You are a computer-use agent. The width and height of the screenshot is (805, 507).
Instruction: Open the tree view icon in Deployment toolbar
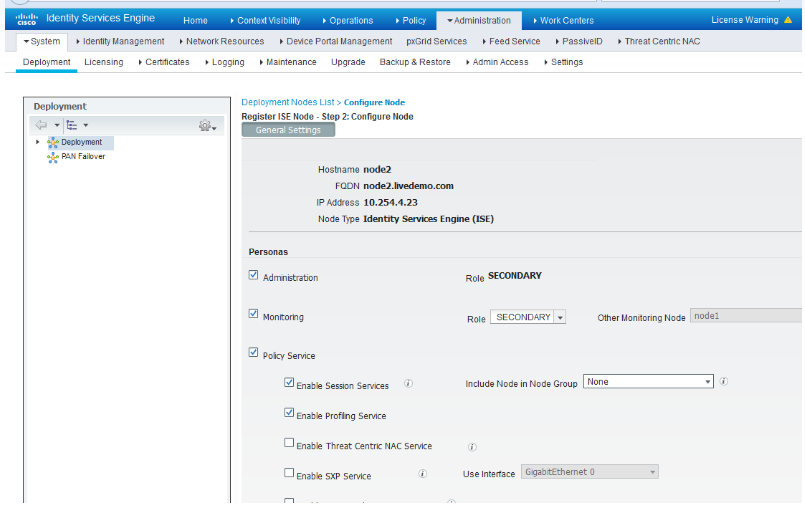click(x=72, y=125)
